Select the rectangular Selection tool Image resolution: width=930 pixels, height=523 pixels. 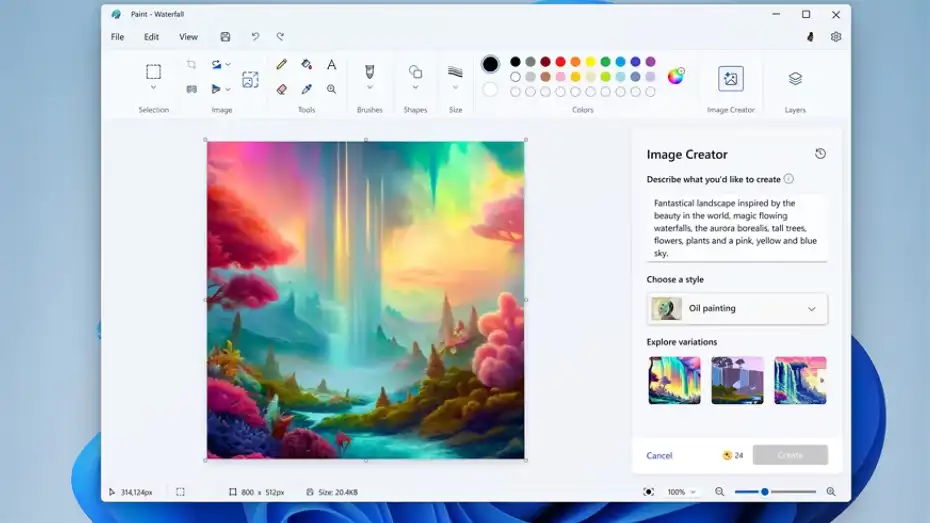coord(154,72)
